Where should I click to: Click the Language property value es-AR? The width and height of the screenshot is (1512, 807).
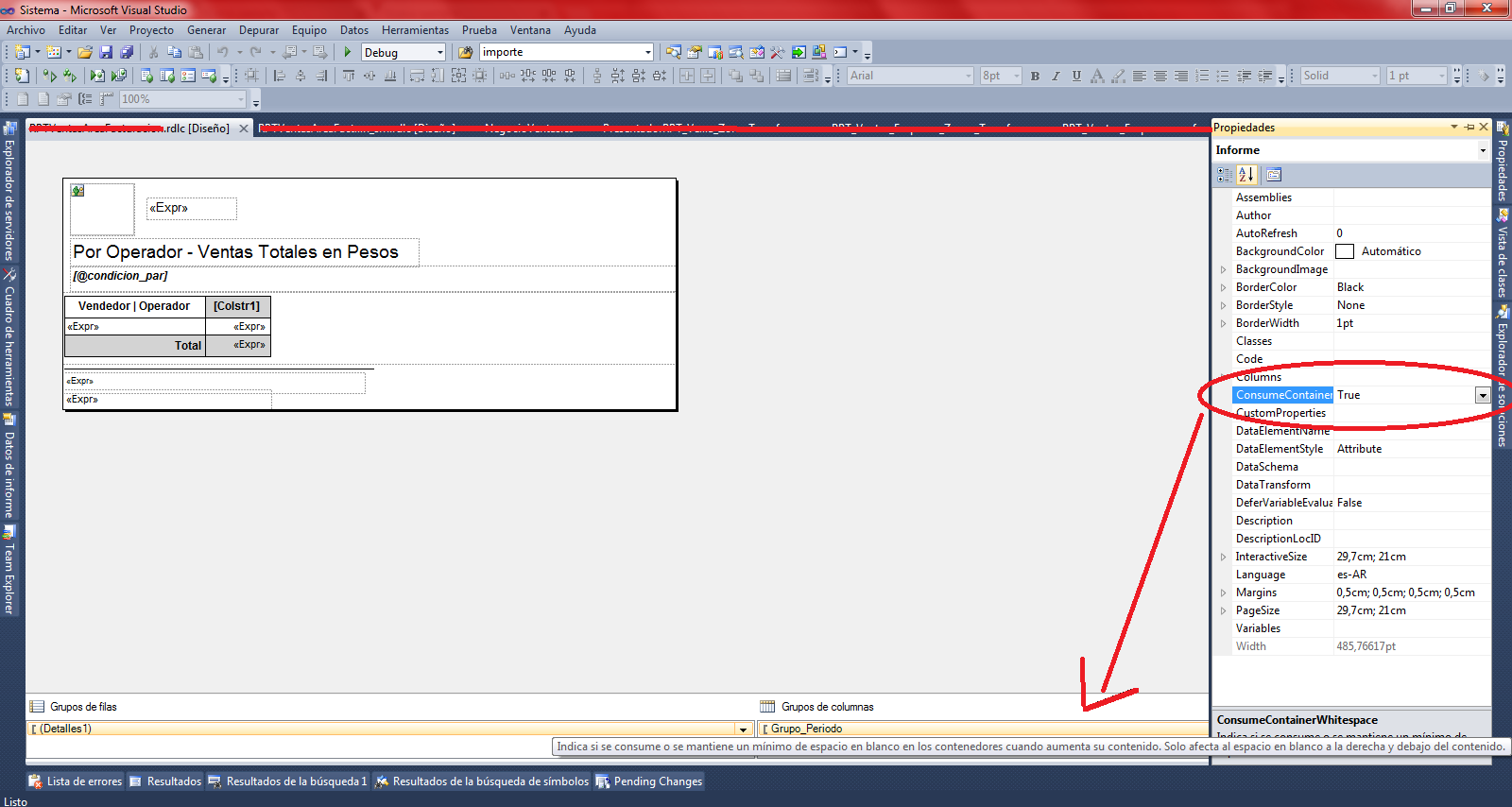1412,575
